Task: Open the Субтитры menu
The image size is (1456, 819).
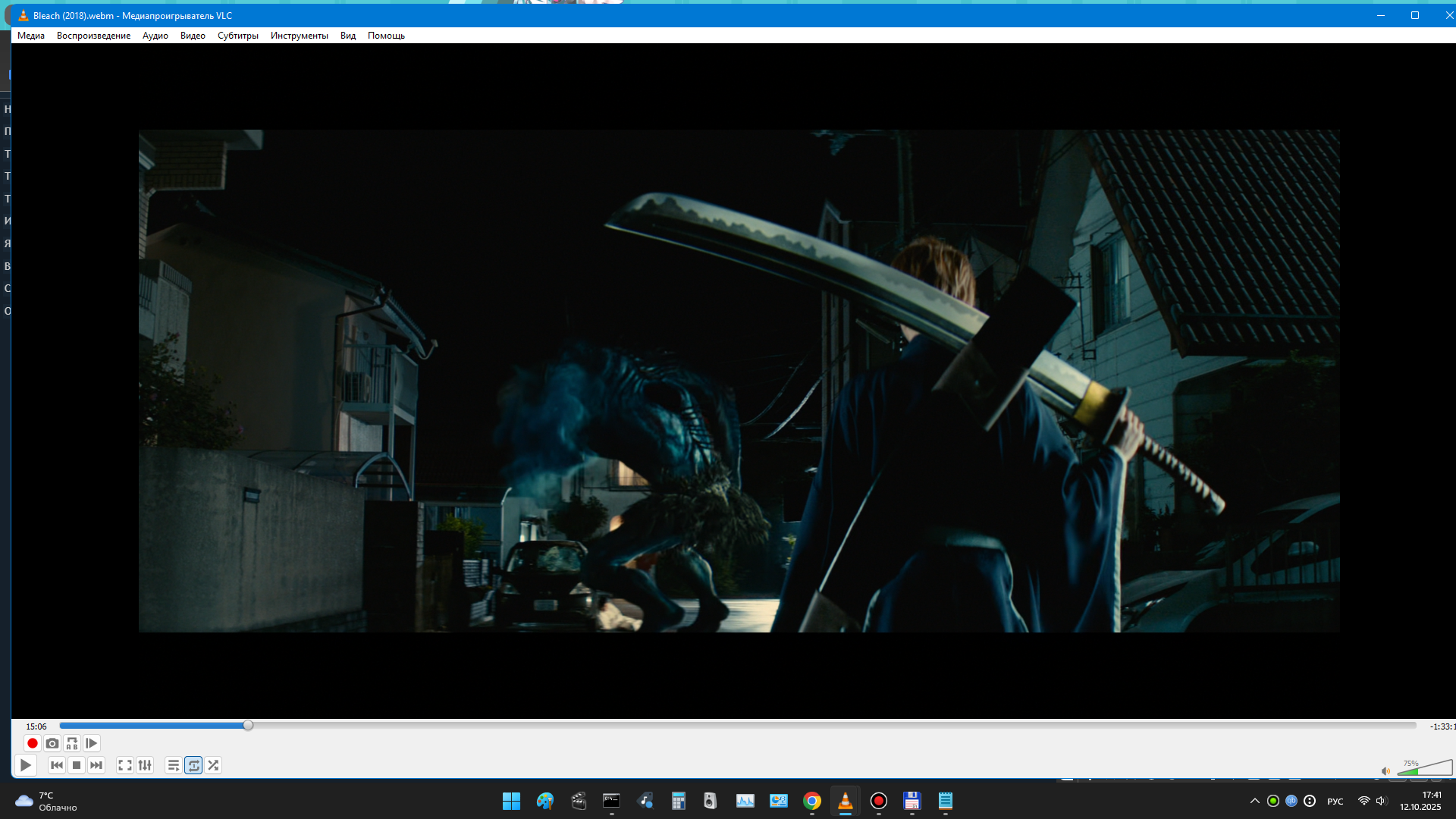Action: click(237, 36)
